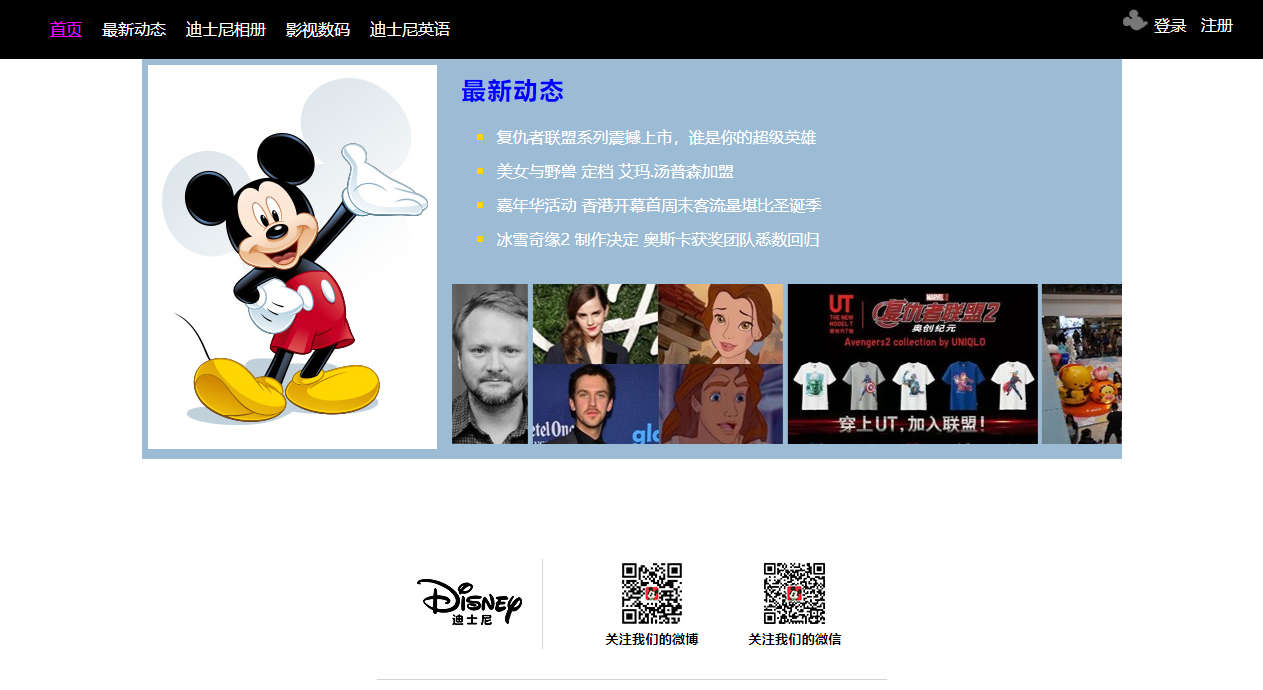Click the 注册 register link
The height and width of the screenshot is (690, 1263).
tap(1217, 26)
